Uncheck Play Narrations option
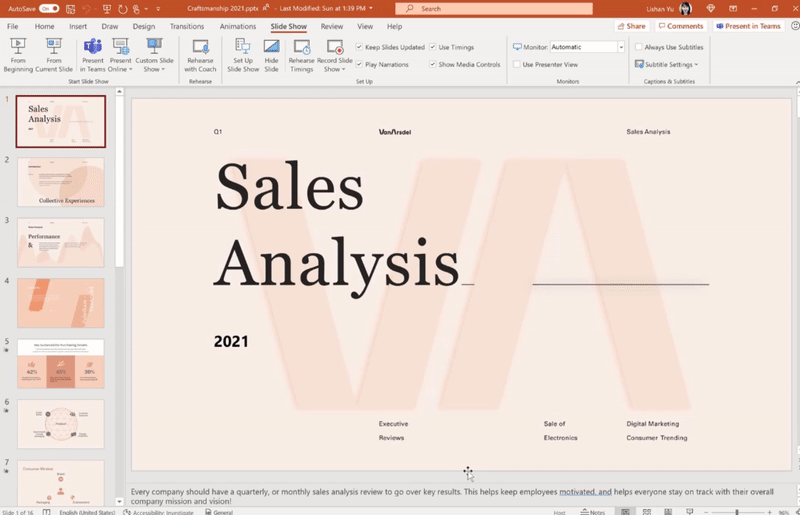Image resolution: width=800 pixels, height=515 pixels. [360, 64]
